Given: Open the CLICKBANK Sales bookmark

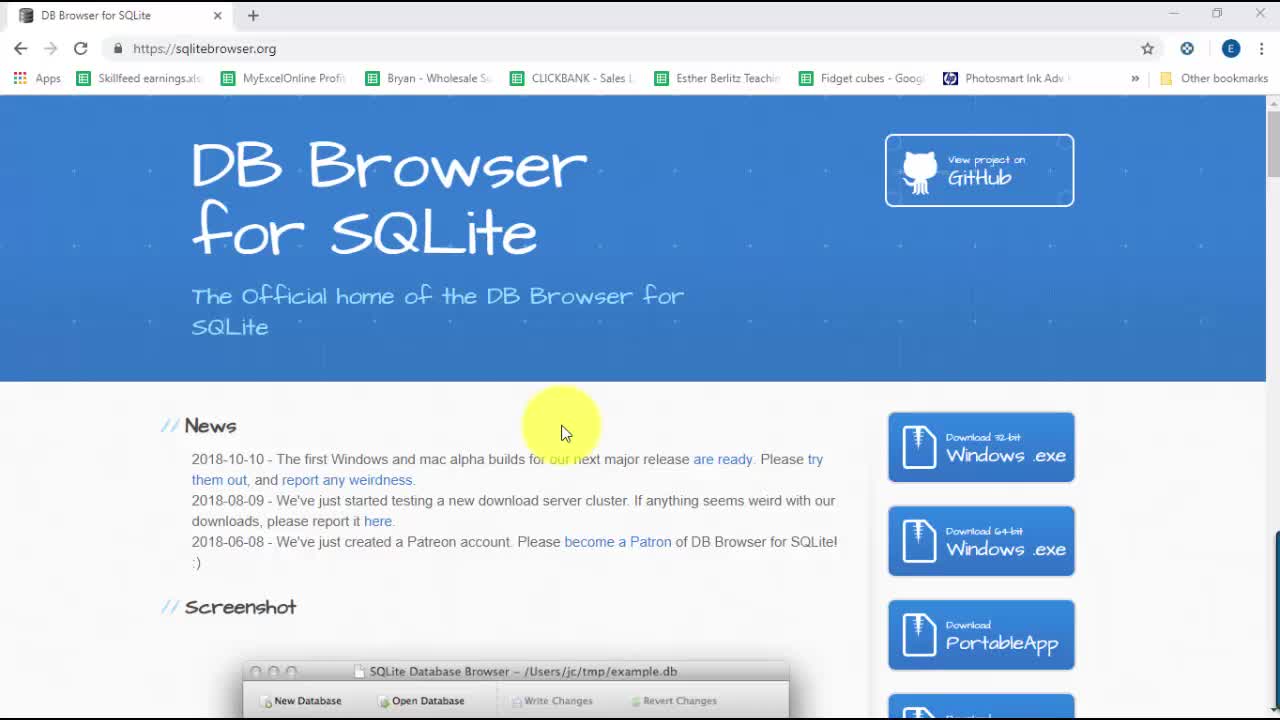Looking at the screenshot, I should pyautogui.click(x=572, y=78).
